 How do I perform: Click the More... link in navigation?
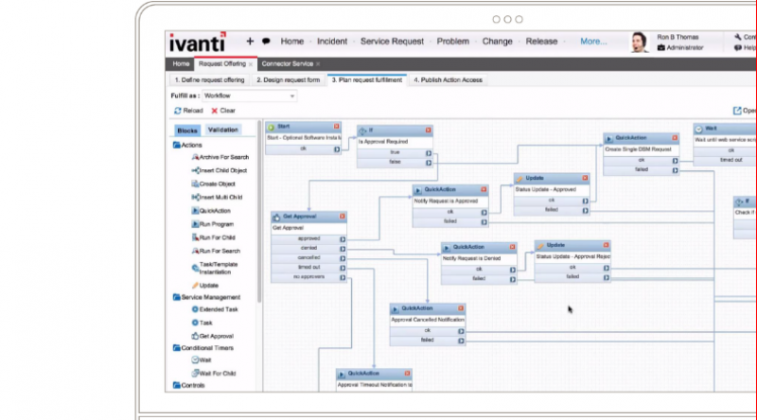(x=593, y=42)
